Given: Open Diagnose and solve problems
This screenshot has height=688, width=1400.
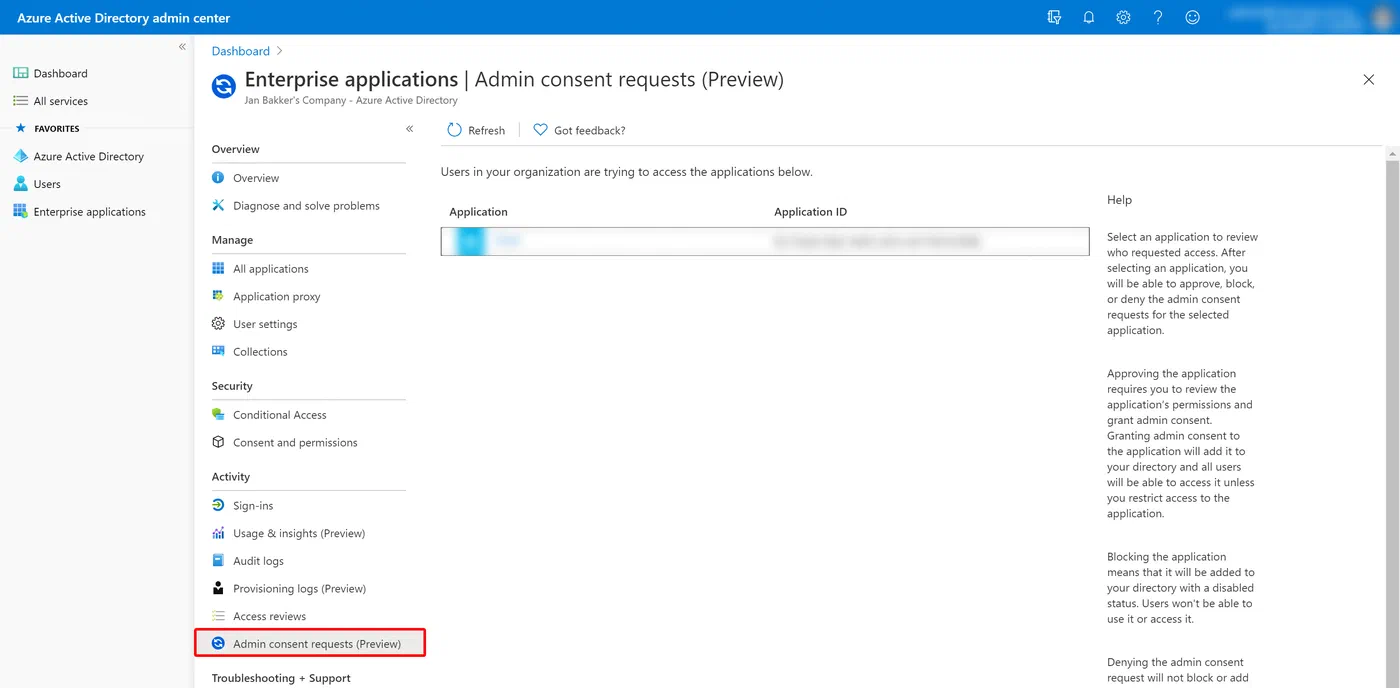Looking at the screenshot, I should coord(306,206).
